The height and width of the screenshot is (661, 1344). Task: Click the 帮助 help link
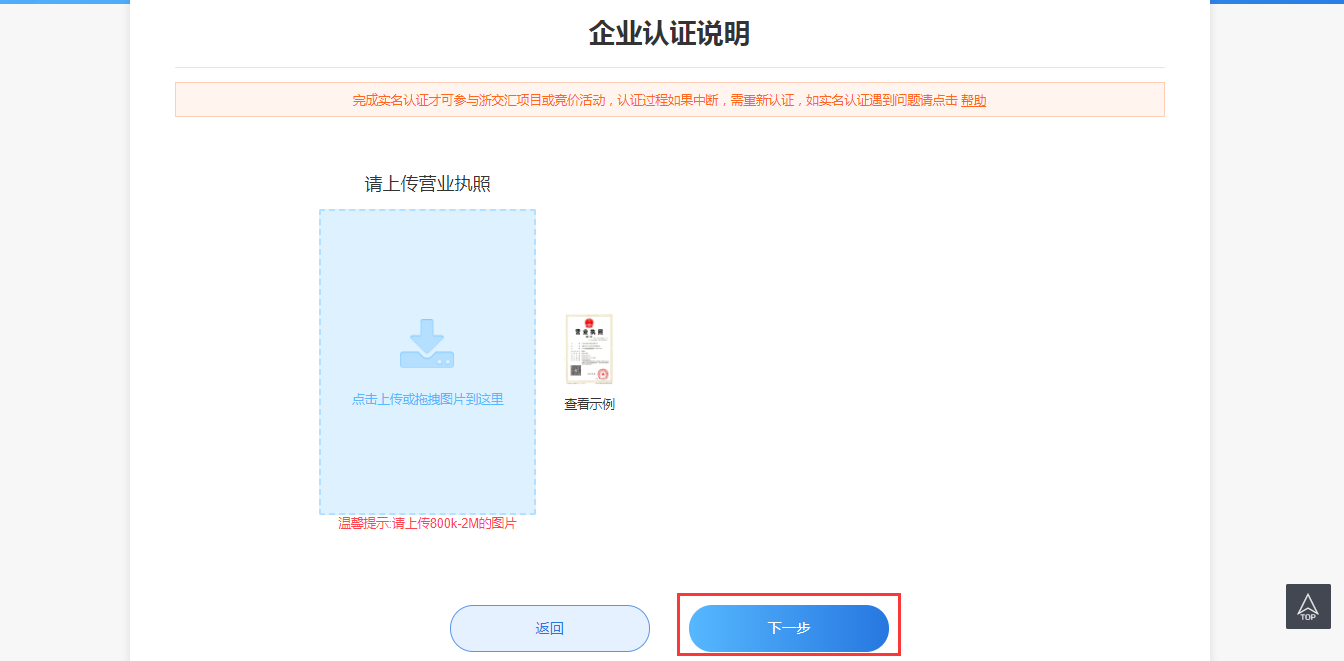coord(973,100)
